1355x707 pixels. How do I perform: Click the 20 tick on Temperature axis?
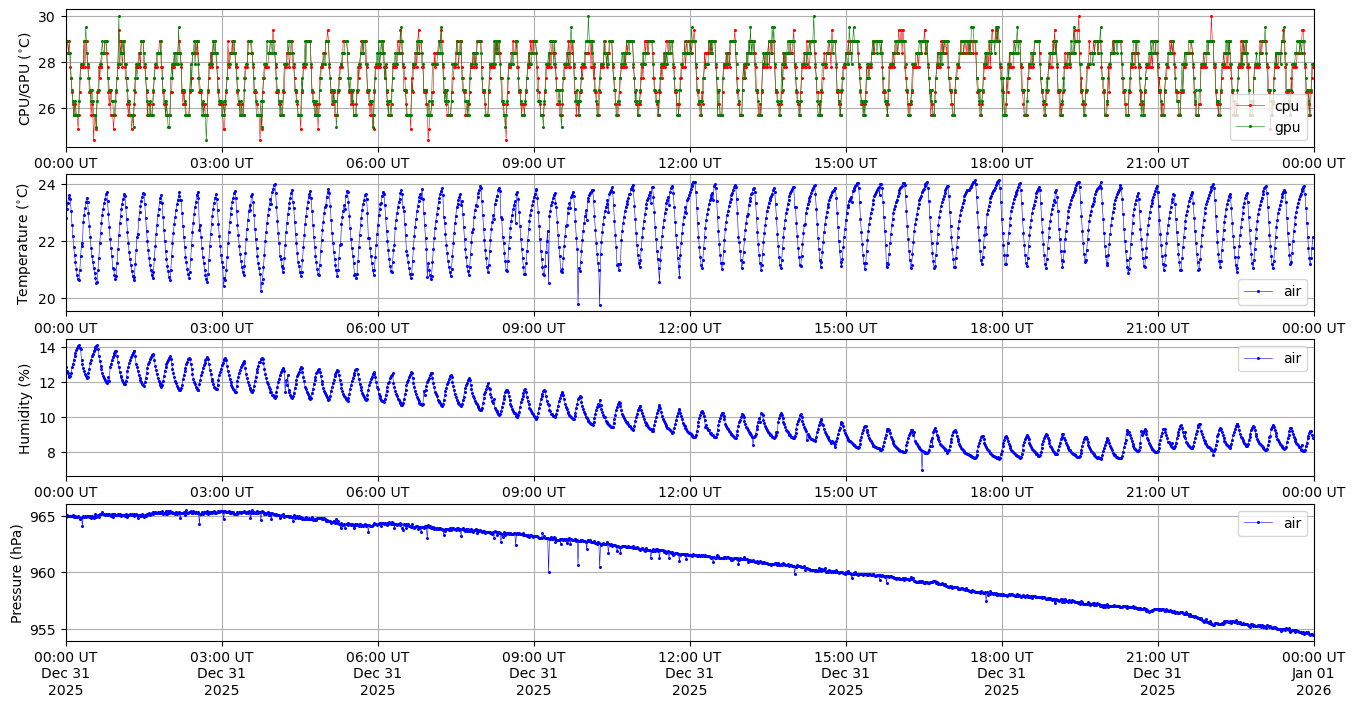(46, 299)
